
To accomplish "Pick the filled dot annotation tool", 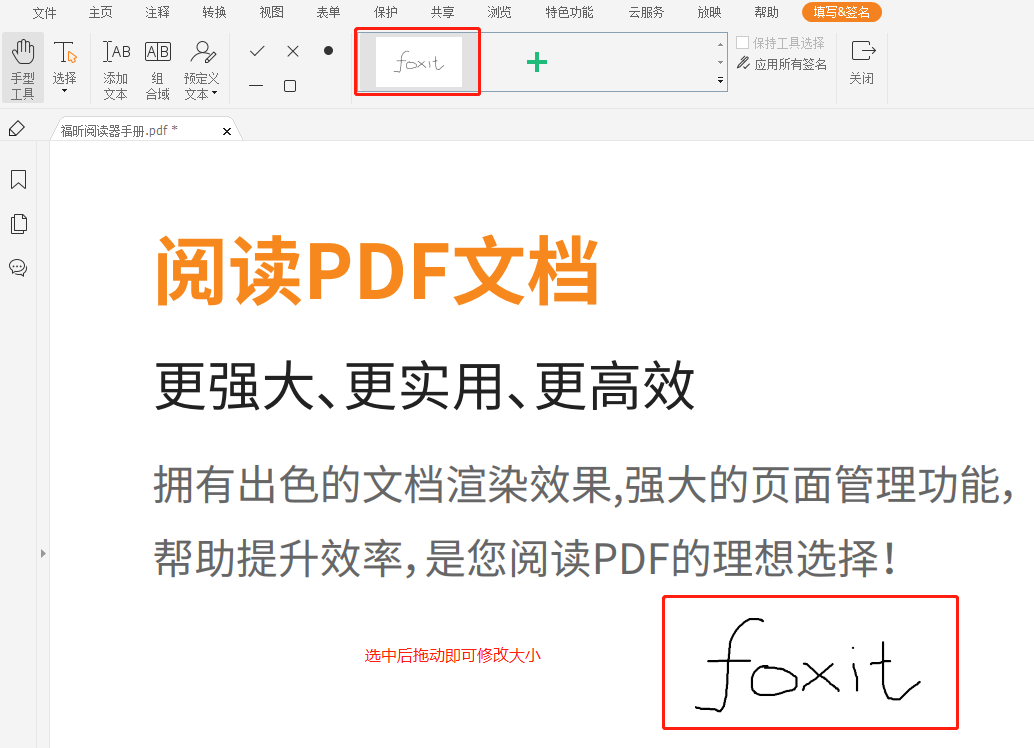I will (327, 49).
